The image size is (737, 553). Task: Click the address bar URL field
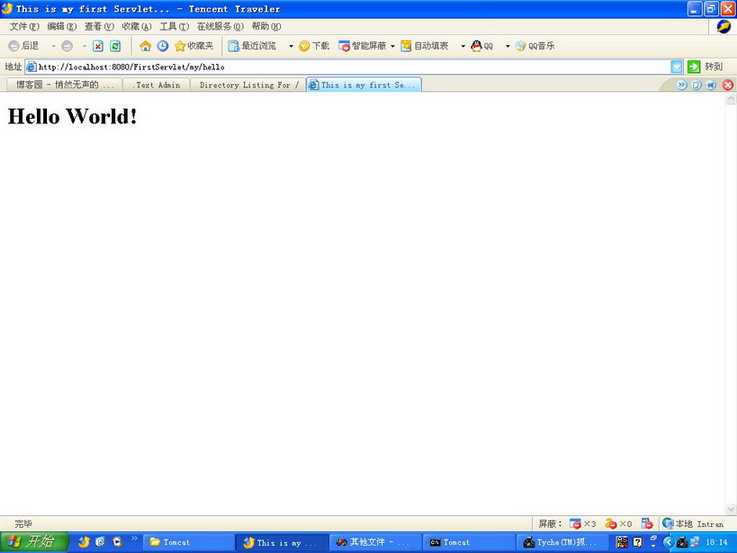coord(348,67)
